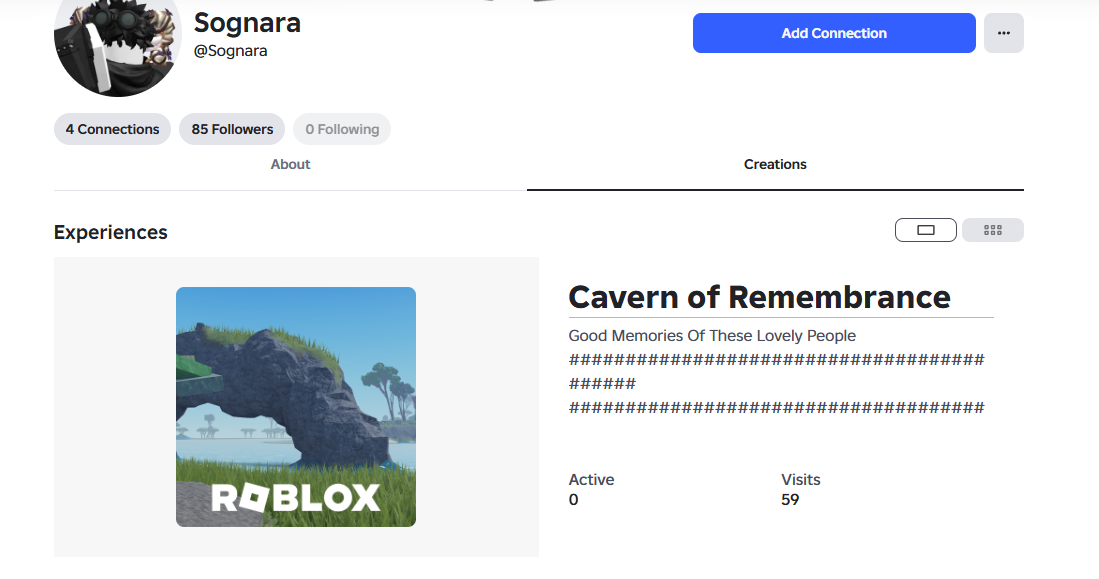
Task: Switch experiences to grid view
Action: click(992, 230)
